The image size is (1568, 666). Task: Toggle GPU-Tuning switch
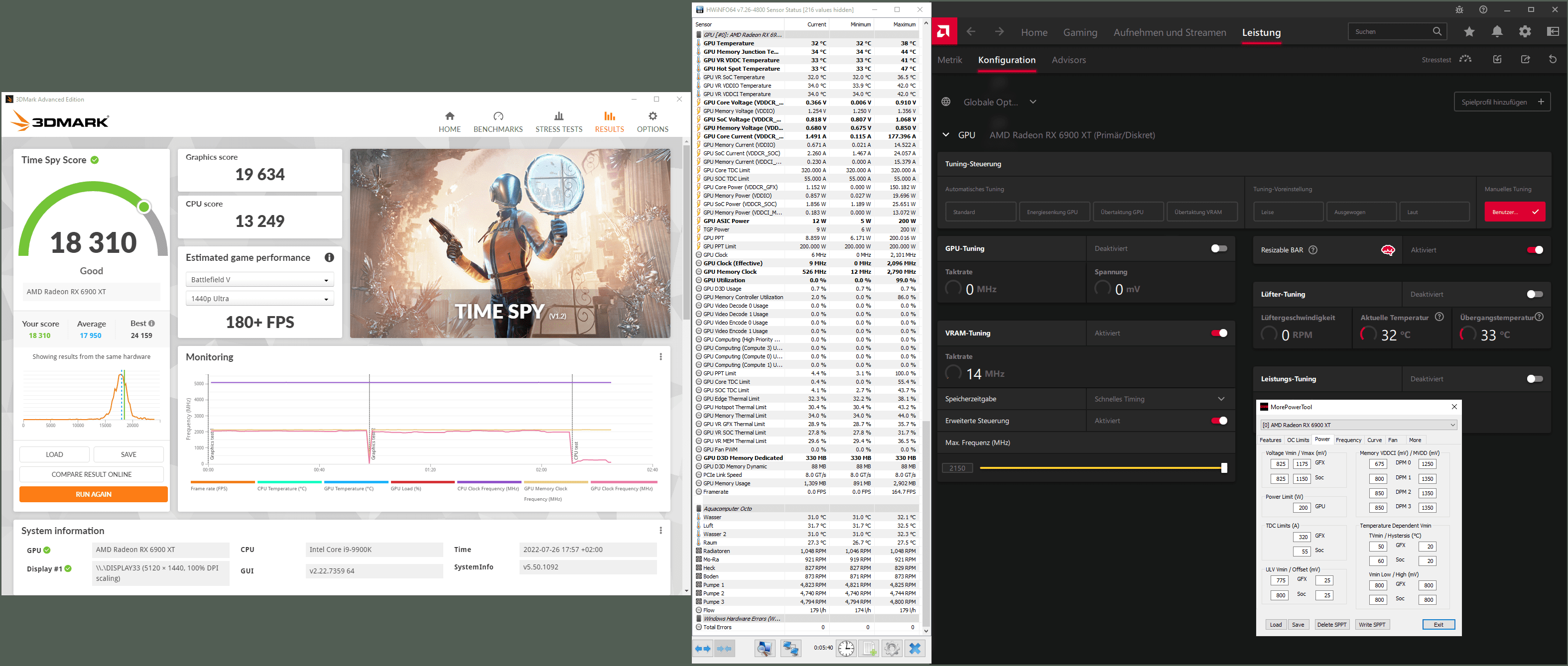point(1219,248)
